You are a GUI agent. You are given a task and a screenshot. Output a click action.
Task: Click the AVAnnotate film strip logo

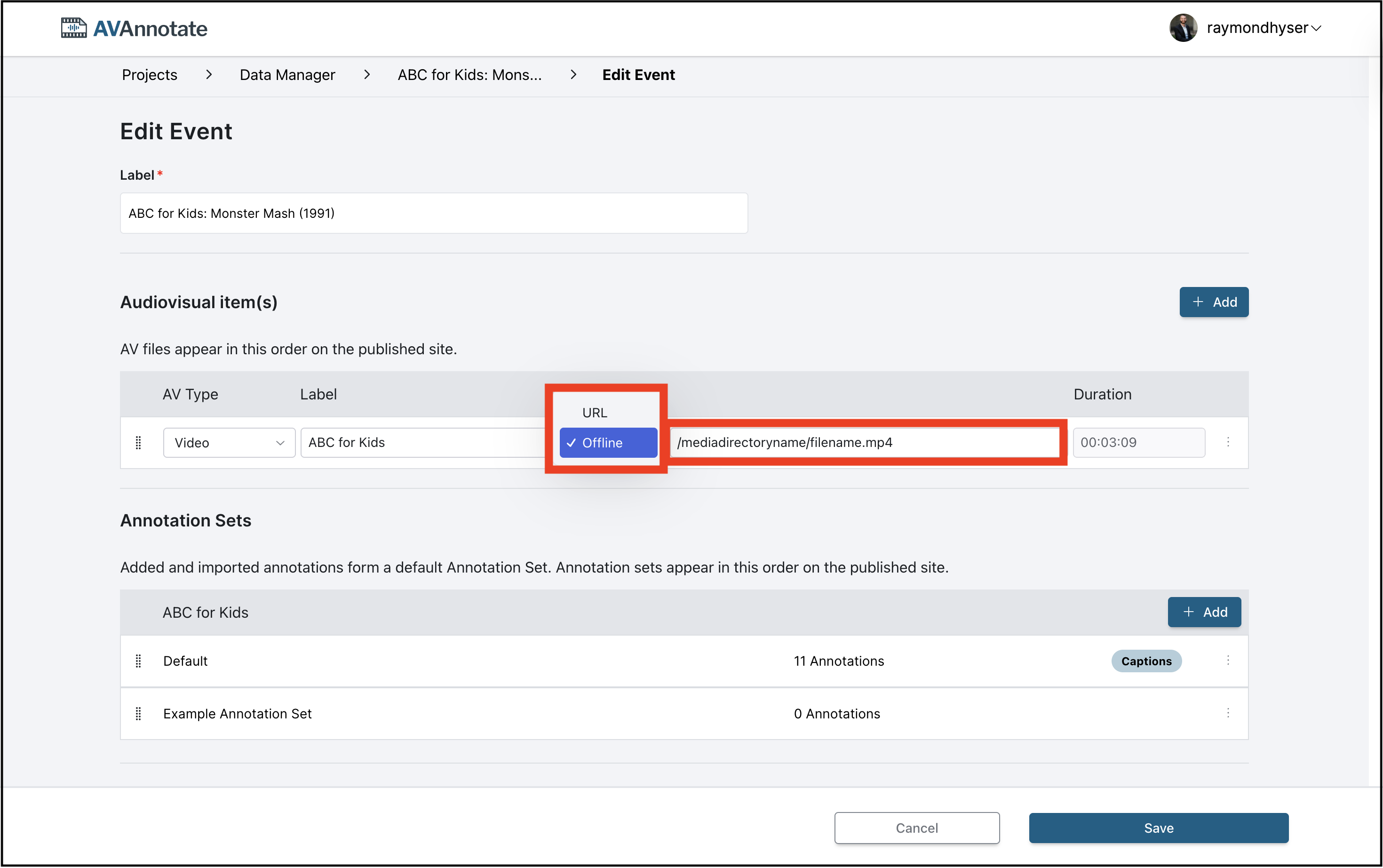pos(73,28)
